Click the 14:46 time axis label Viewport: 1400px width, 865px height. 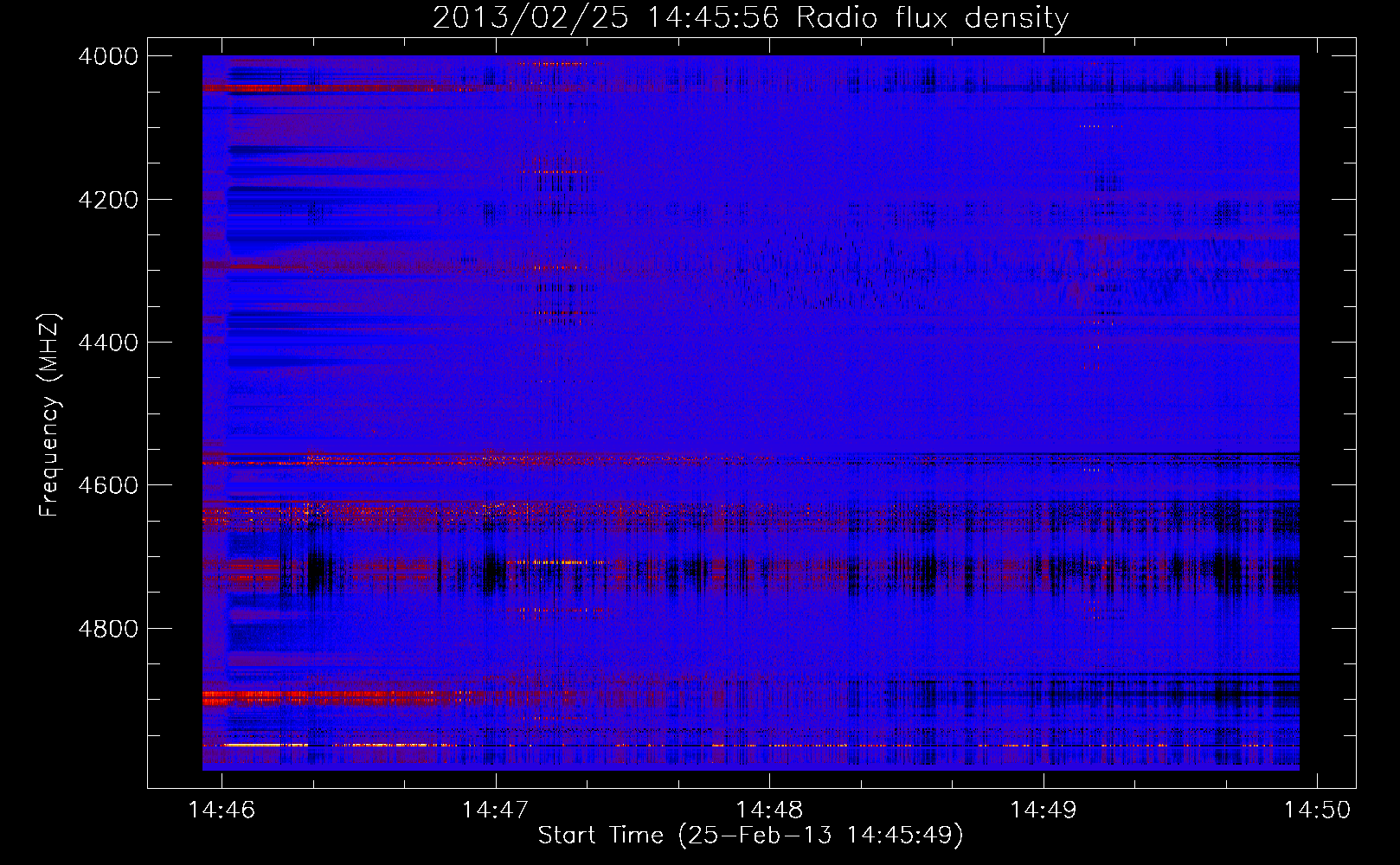222,810
